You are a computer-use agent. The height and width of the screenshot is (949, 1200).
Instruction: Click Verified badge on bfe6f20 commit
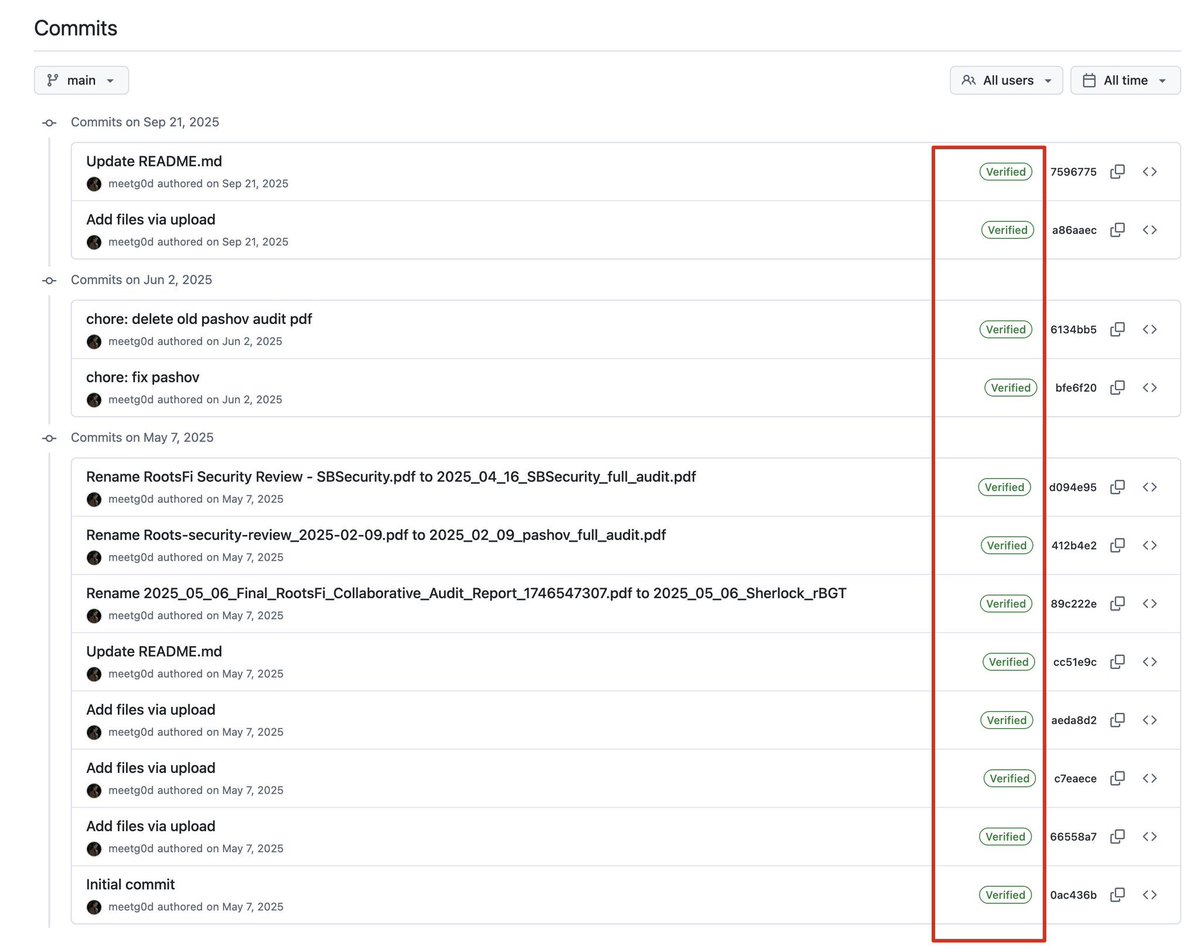pyautogui.click(x=1010, y=387)
